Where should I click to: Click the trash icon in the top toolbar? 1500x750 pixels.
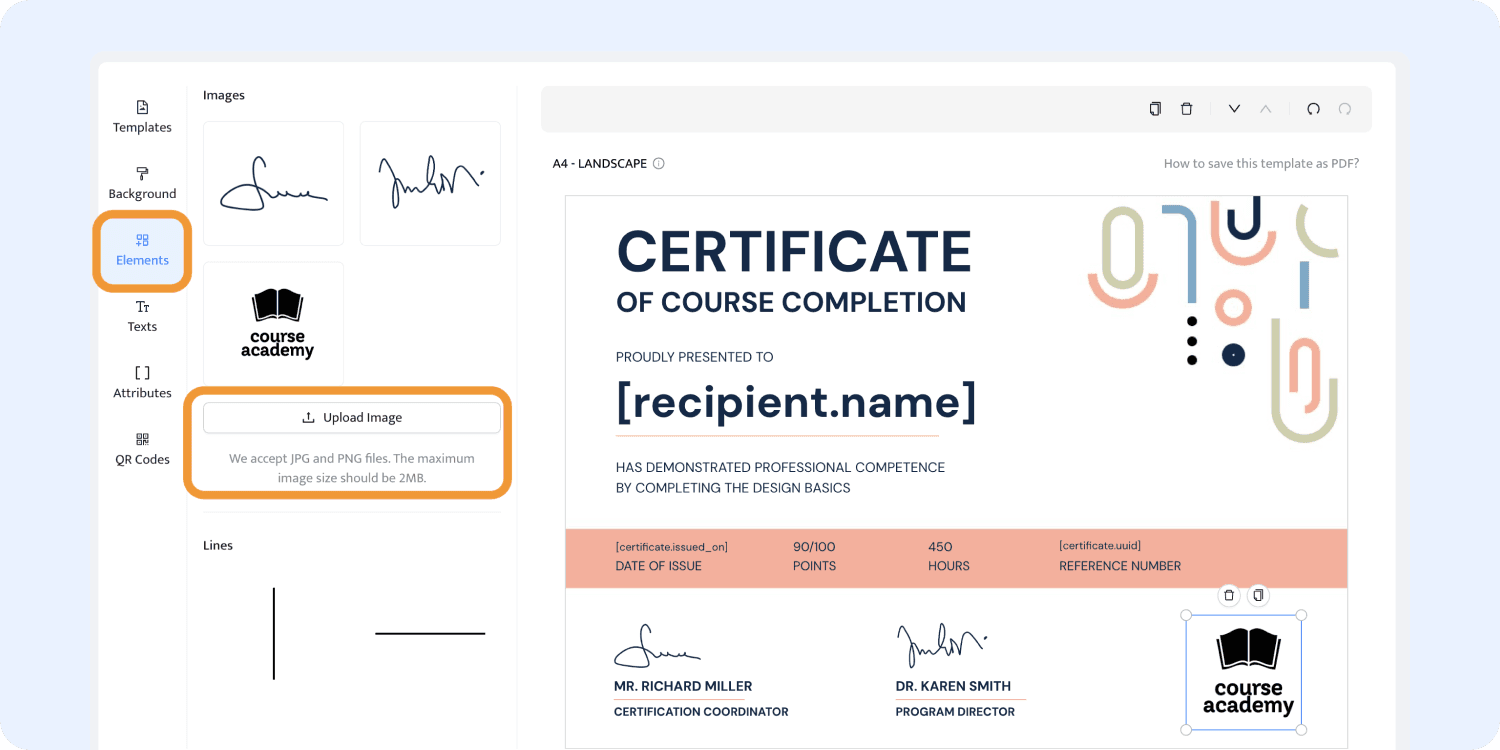coord(1186,109)
